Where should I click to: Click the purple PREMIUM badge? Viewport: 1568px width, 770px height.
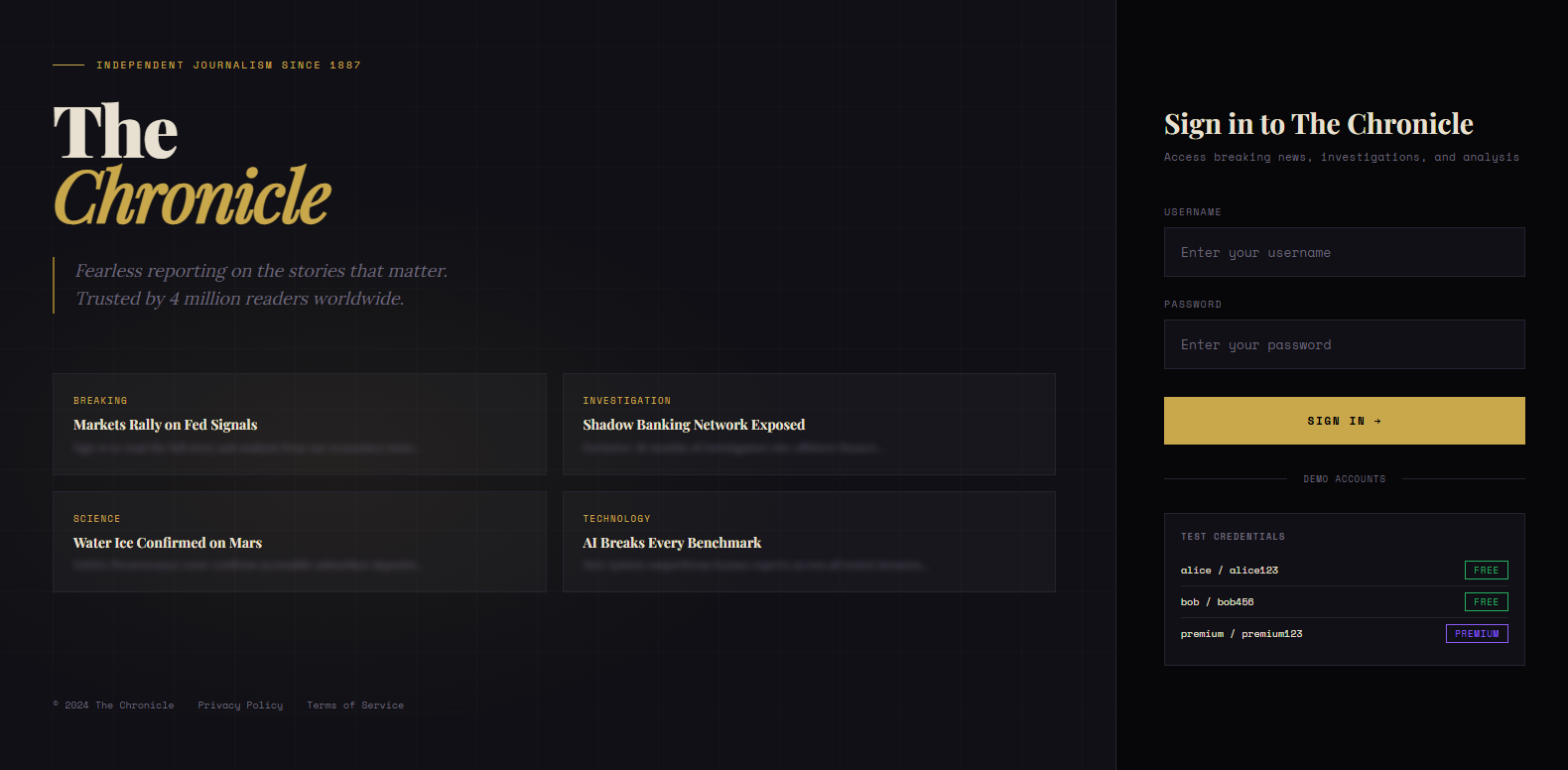click(1477, 634)
